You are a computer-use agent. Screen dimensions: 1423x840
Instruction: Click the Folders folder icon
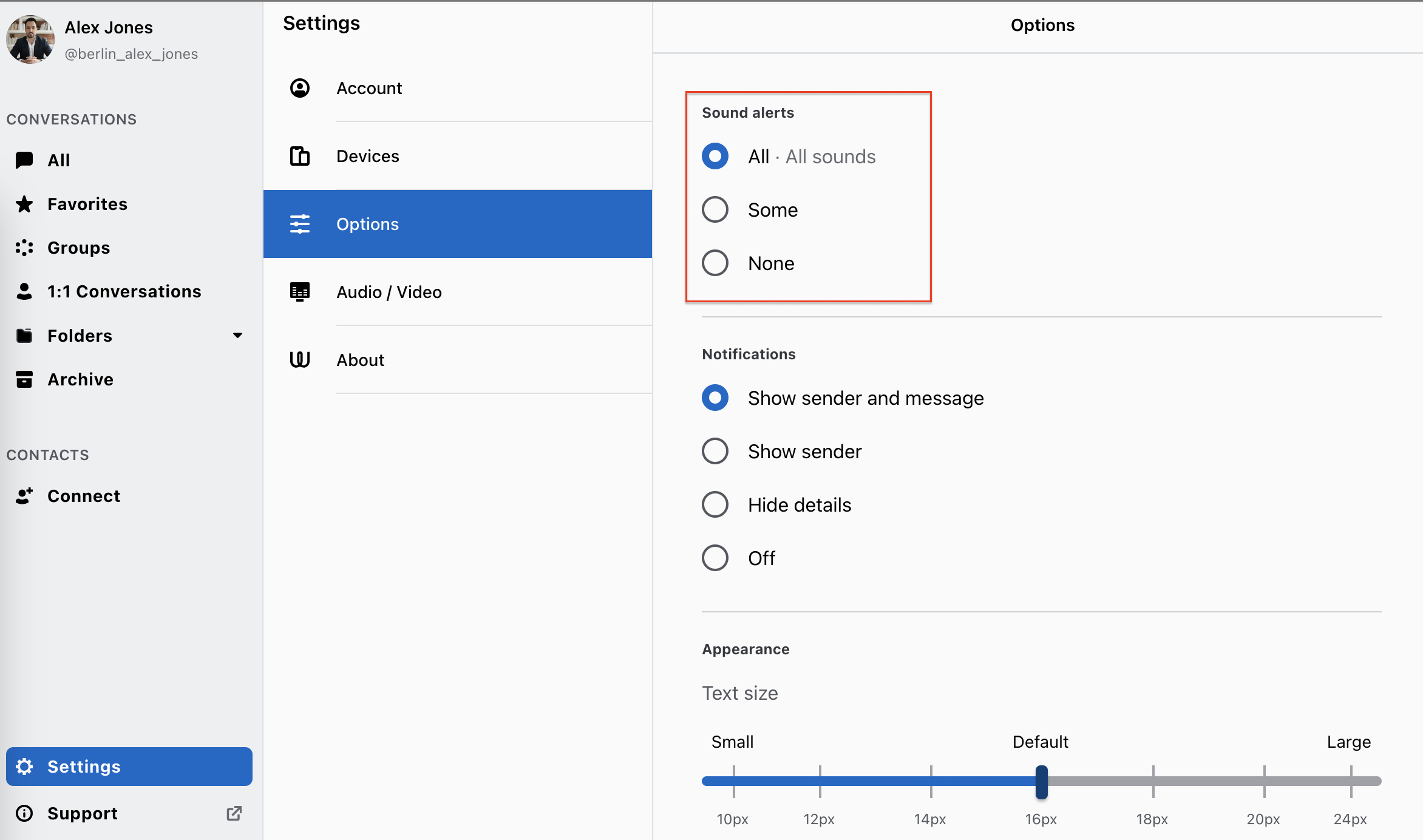pos(24,336)
